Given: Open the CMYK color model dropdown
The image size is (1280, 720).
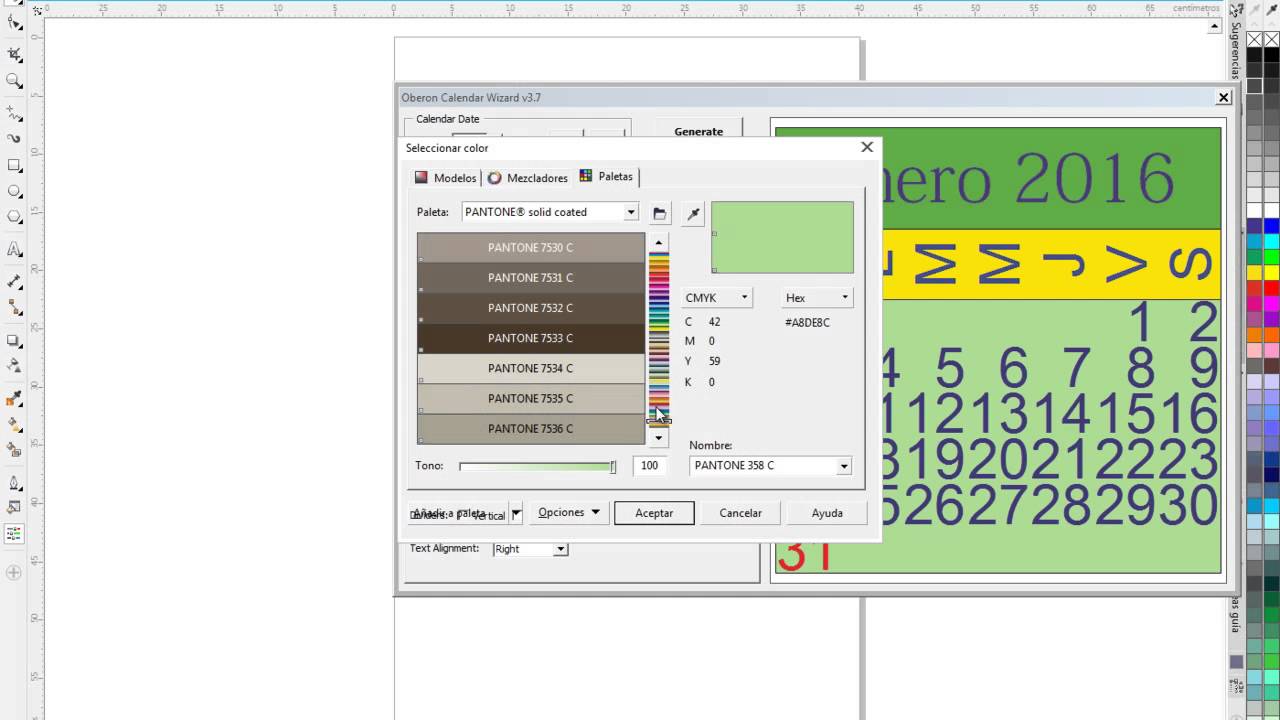Looking at the screenshot, I should click(x=716, y=298).
